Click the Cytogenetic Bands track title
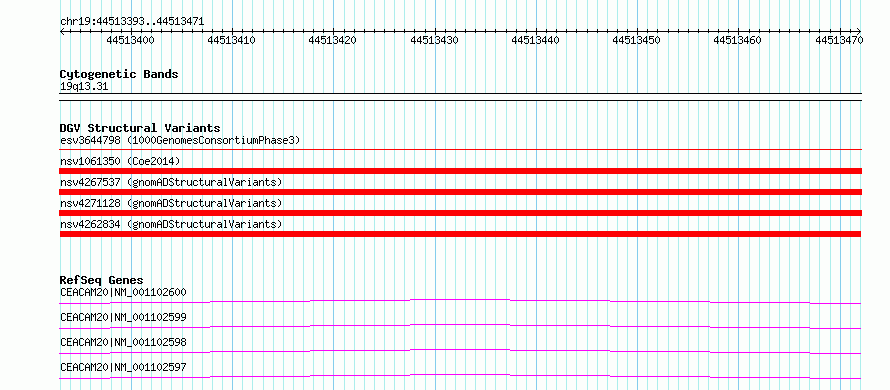Screen dimensions: 890x390 pos(119,74)
